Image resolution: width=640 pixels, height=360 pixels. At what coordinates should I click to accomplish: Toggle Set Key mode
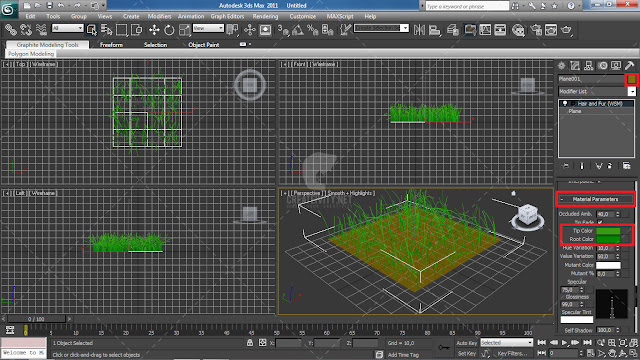(x=467, y=353)
